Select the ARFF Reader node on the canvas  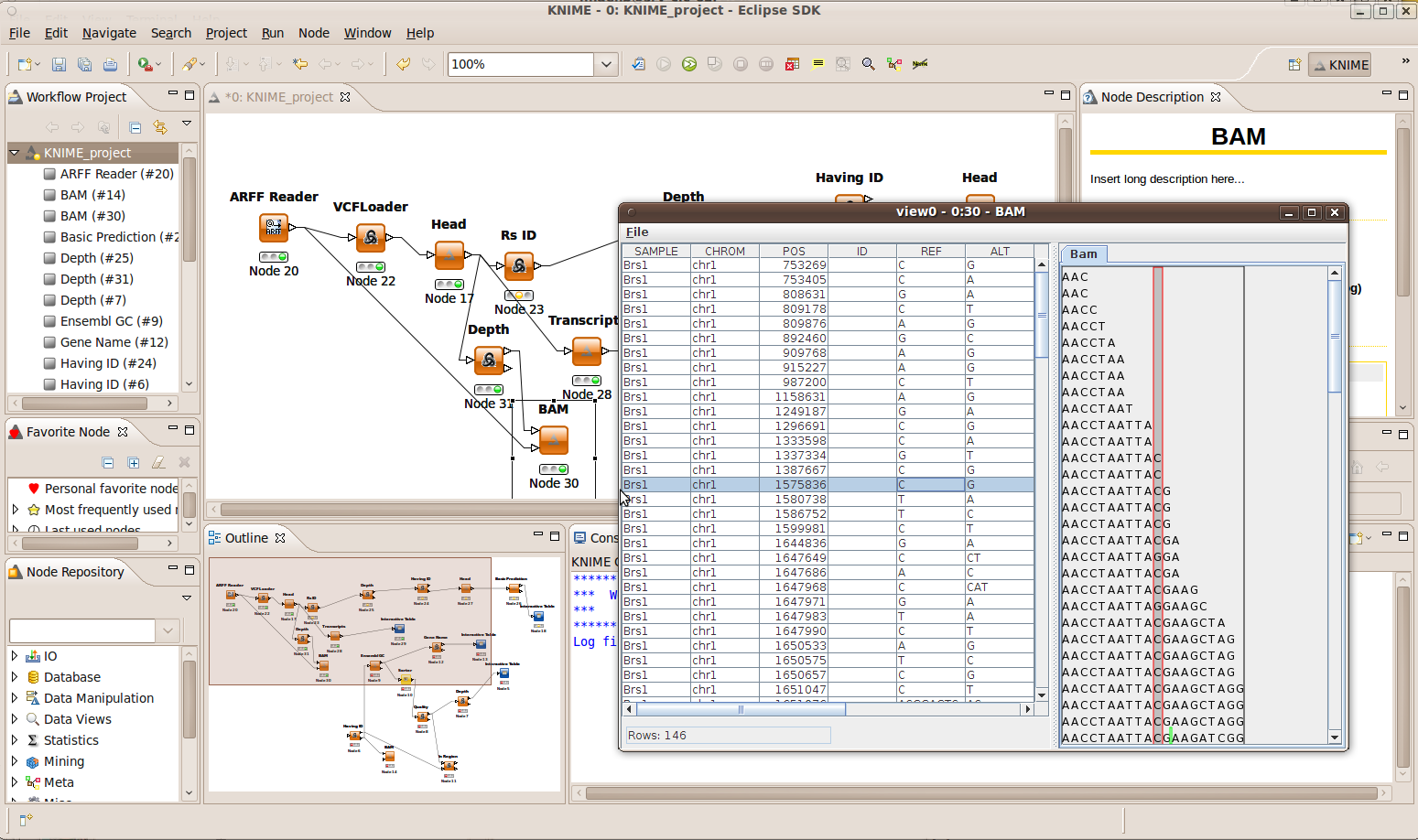pos(274,228)
